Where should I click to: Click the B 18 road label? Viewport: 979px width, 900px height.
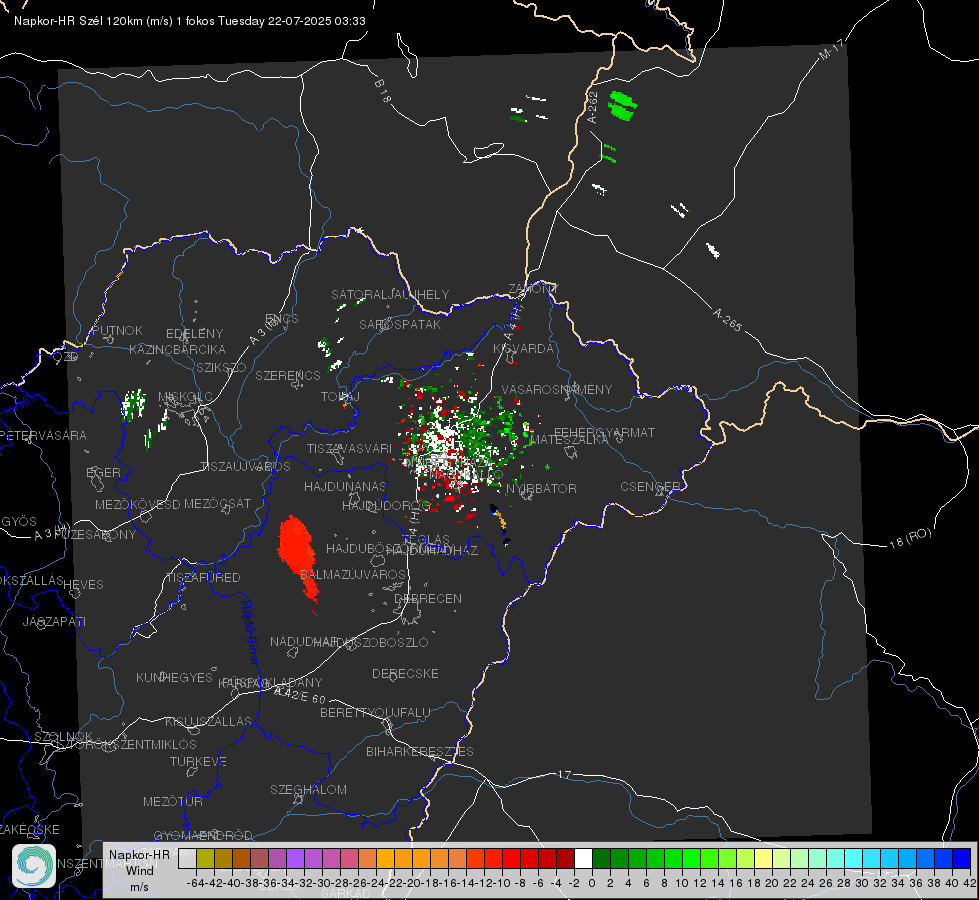pos(383,91)
